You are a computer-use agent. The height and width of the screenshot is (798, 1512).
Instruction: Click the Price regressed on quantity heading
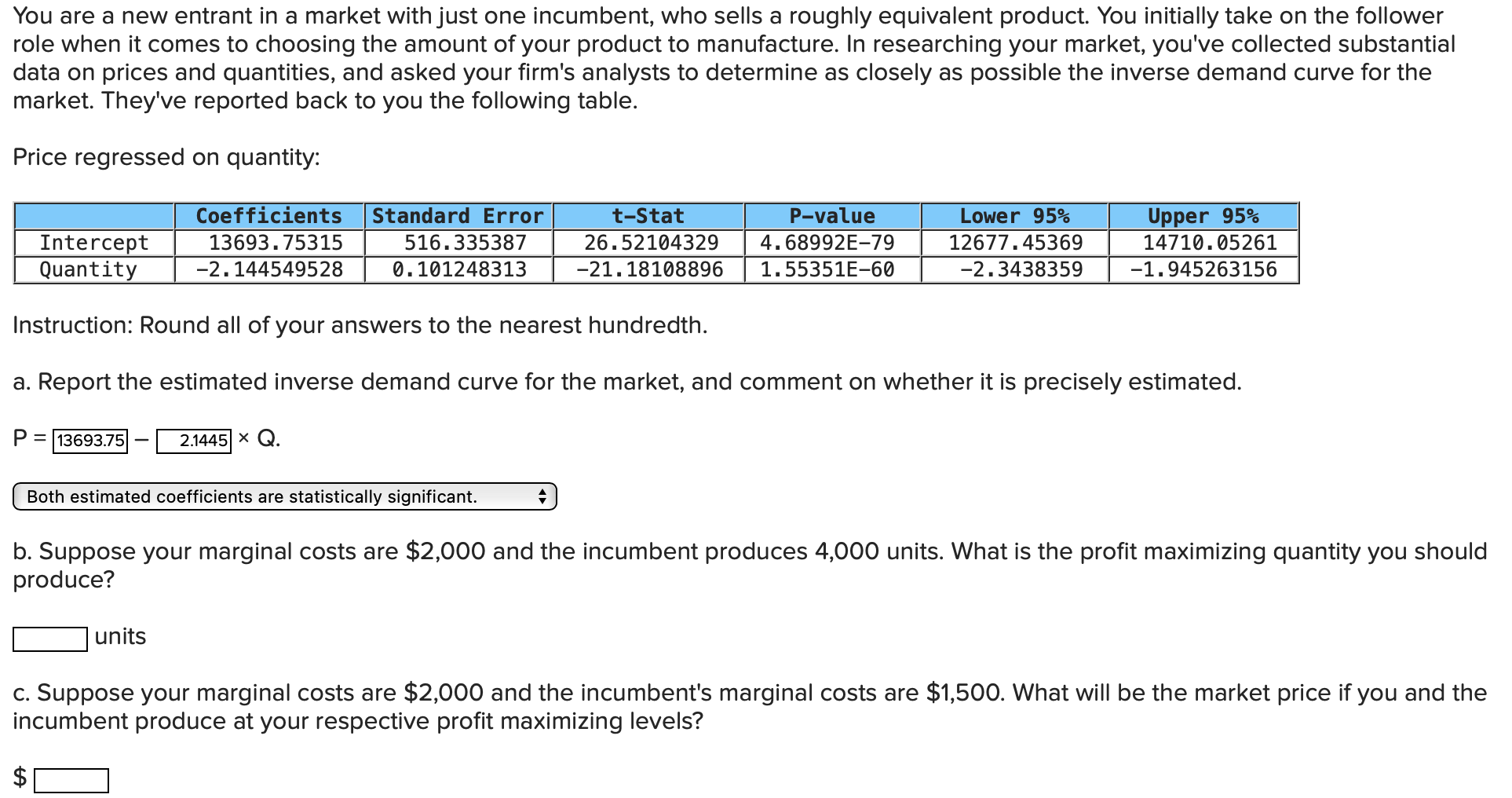(165, 157)
